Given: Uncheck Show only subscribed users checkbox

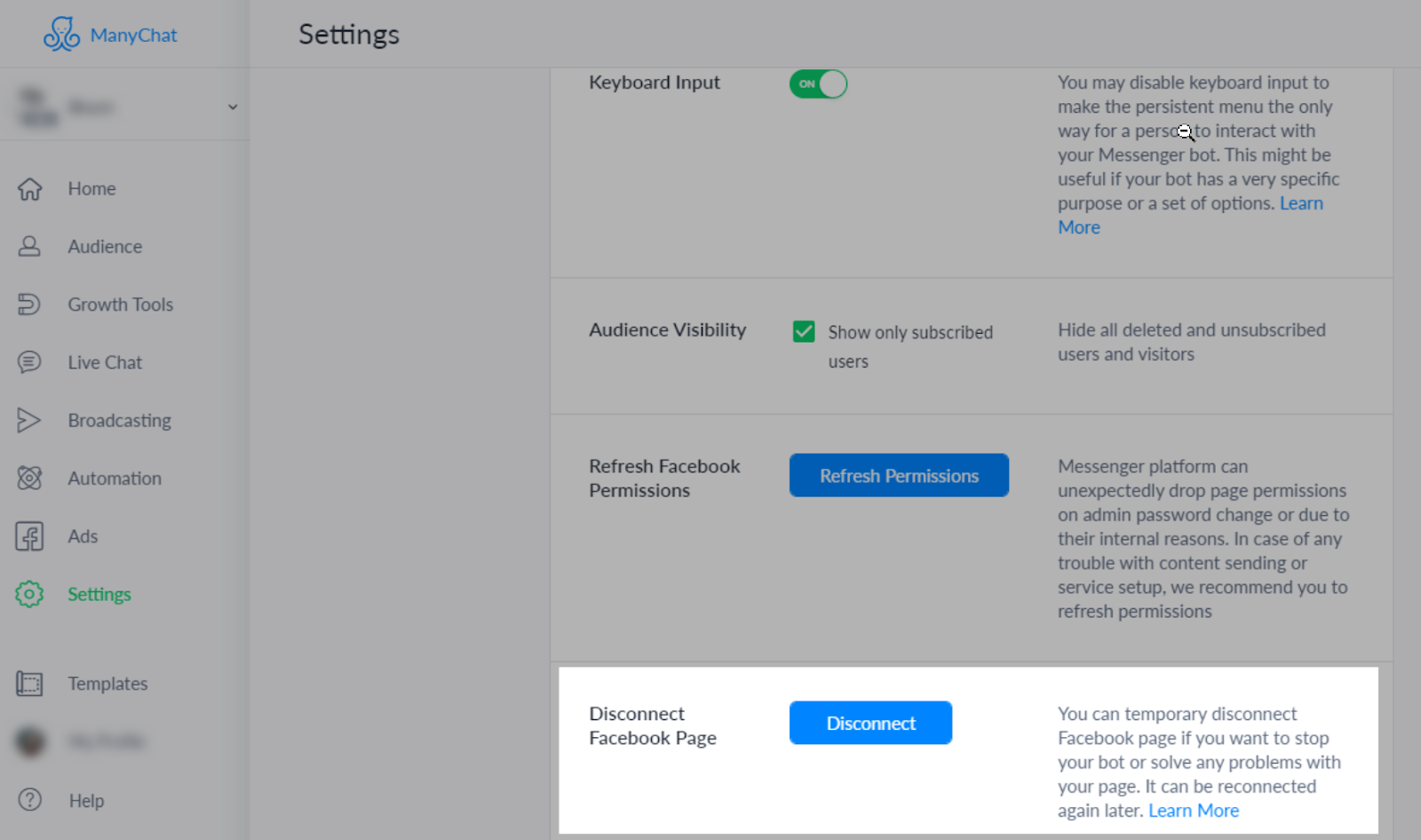Looking at the screenshot, I should pos(804,332).
